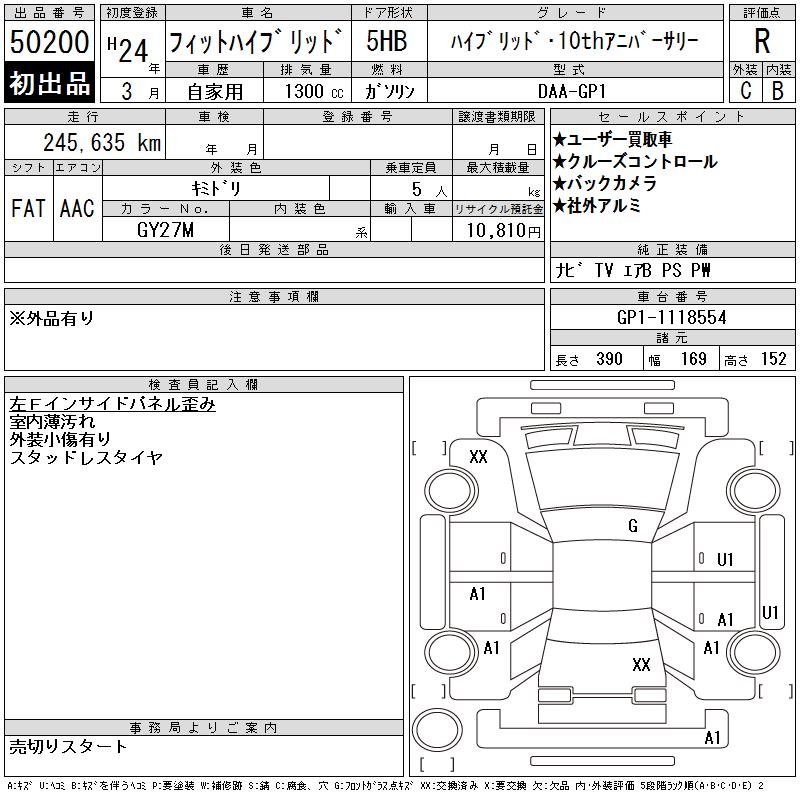This screenshot has width=800, height=800.
Task: Select sales point ★バックカメラ
Action: pos(605,183)
